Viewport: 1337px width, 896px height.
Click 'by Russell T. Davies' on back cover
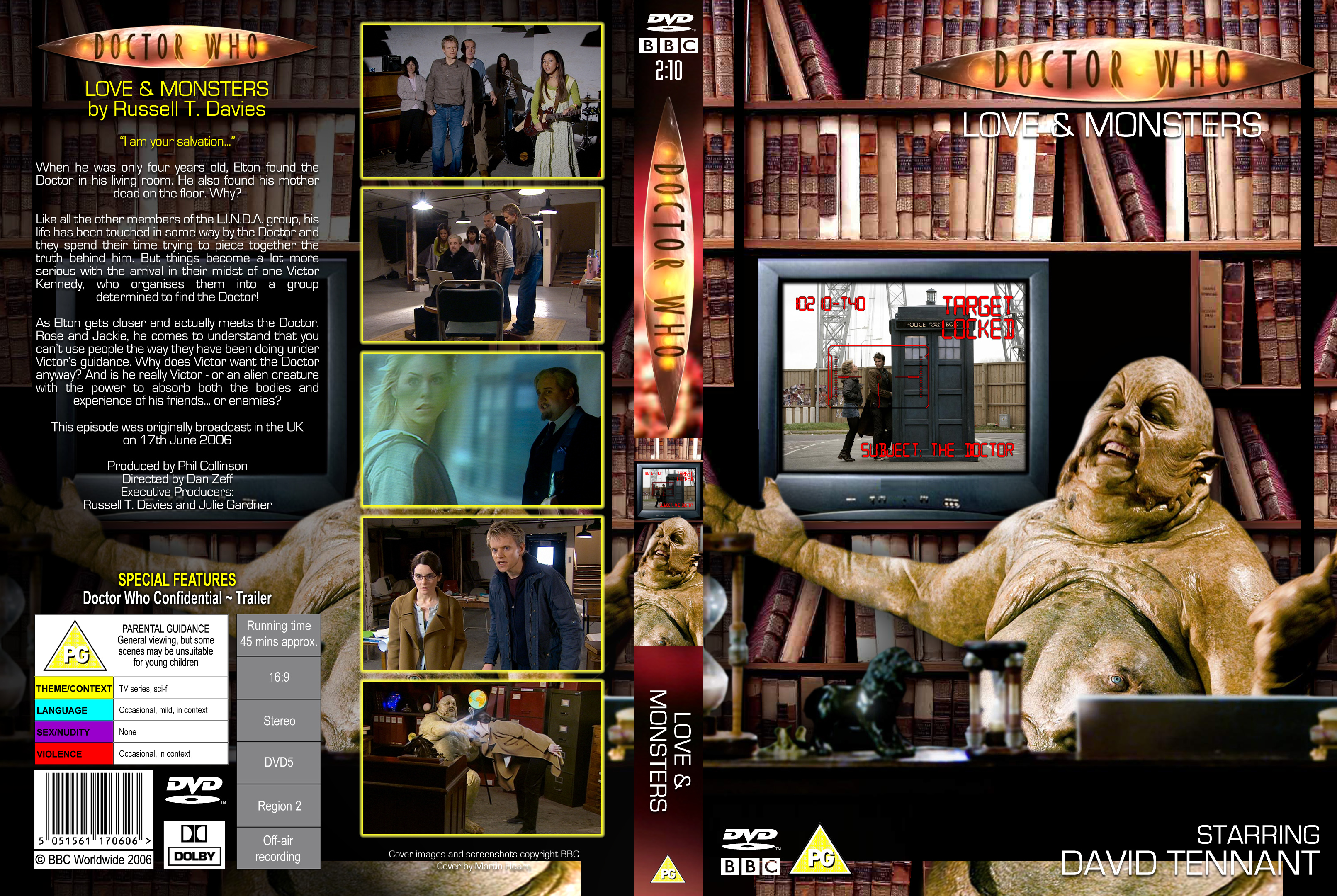(177, 109)
